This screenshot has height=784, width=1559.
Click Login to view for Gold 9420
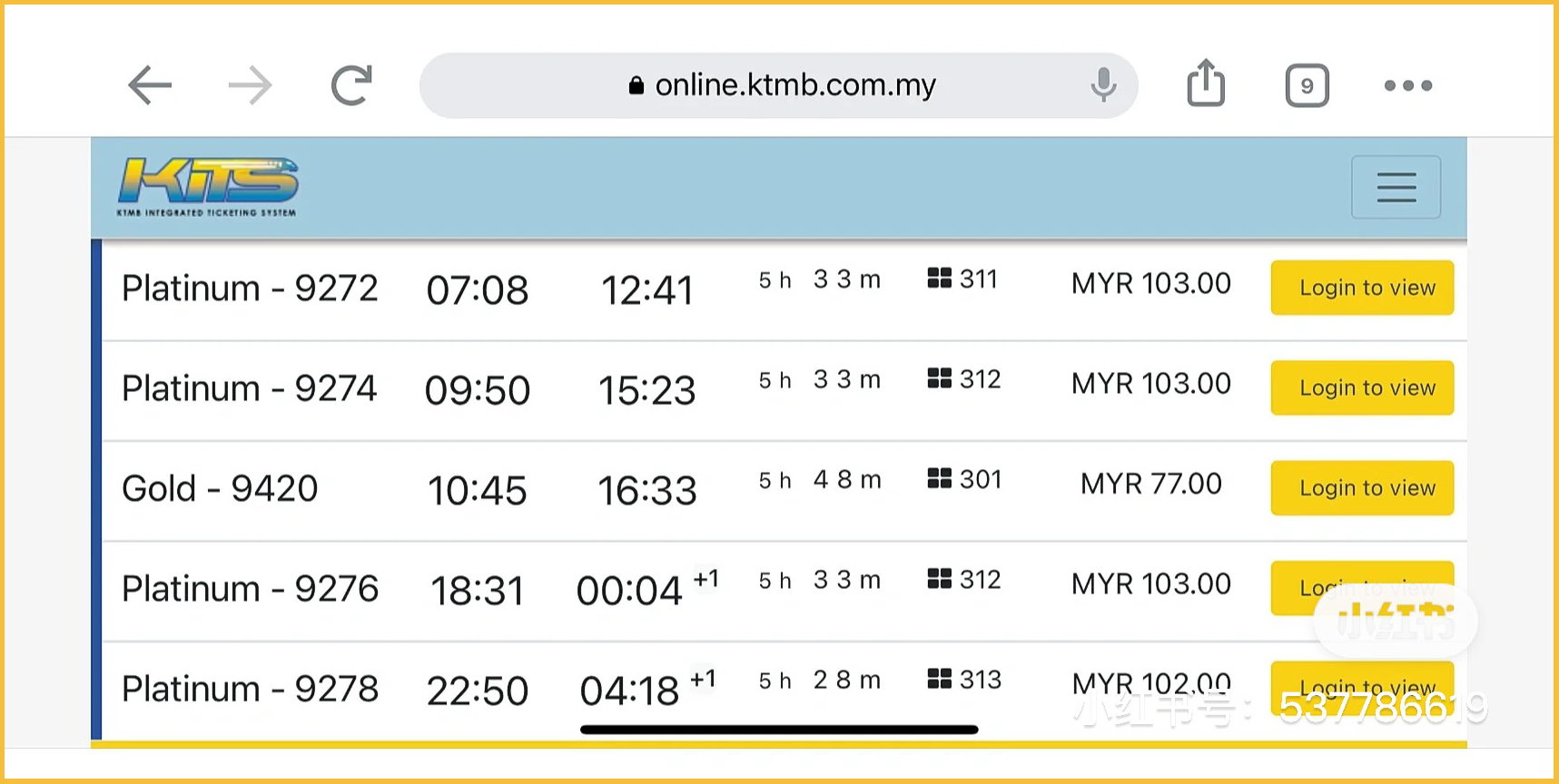point(1362,488)
